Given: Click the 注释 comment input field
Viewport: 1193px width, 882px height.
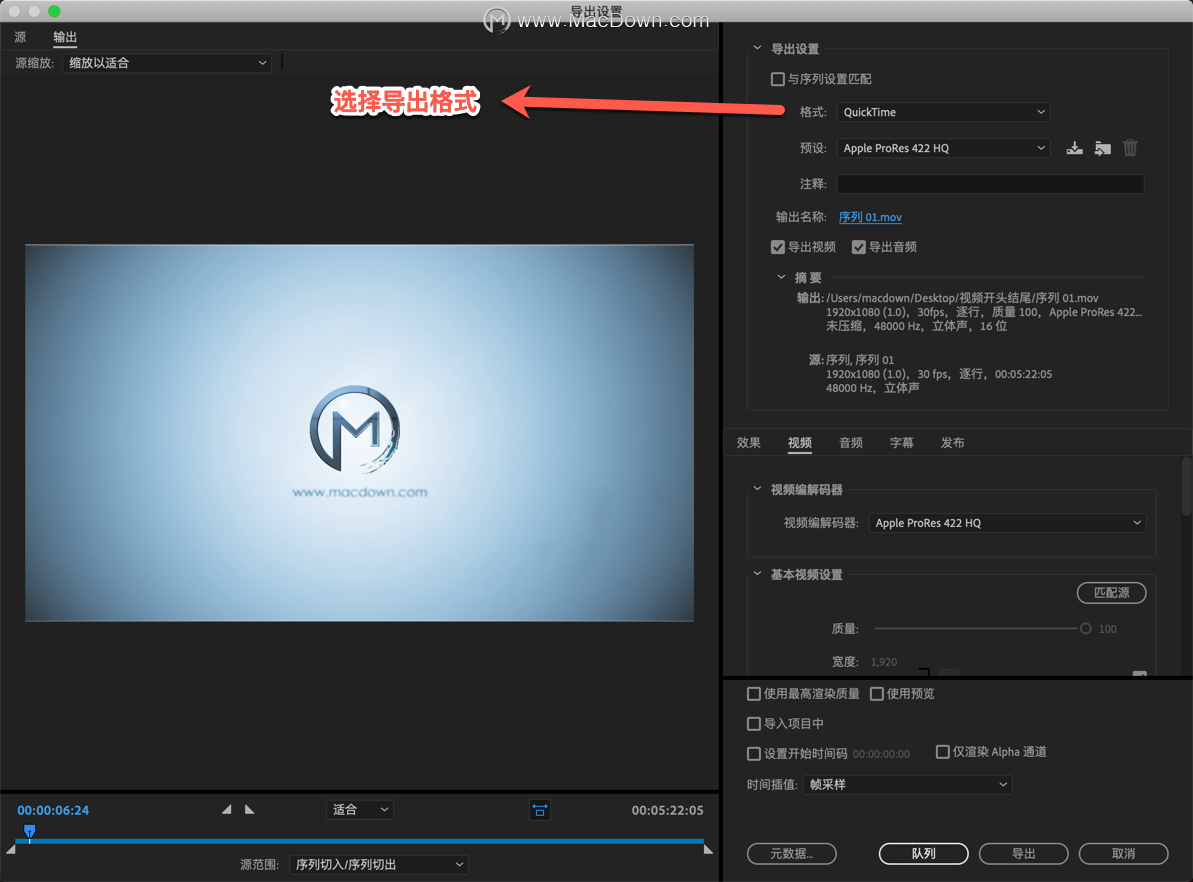Looking at the screenshot, I should click(x=991, y=184).
